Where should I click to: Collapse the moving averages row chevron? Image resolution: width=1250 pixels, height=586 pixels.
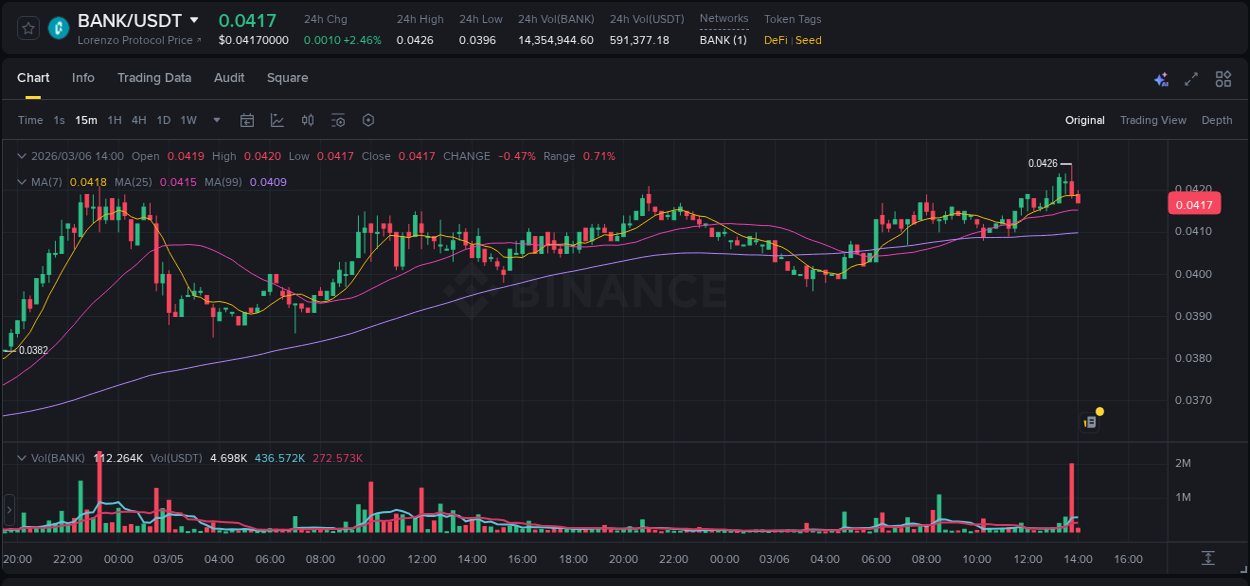click(x=20, y=182)
